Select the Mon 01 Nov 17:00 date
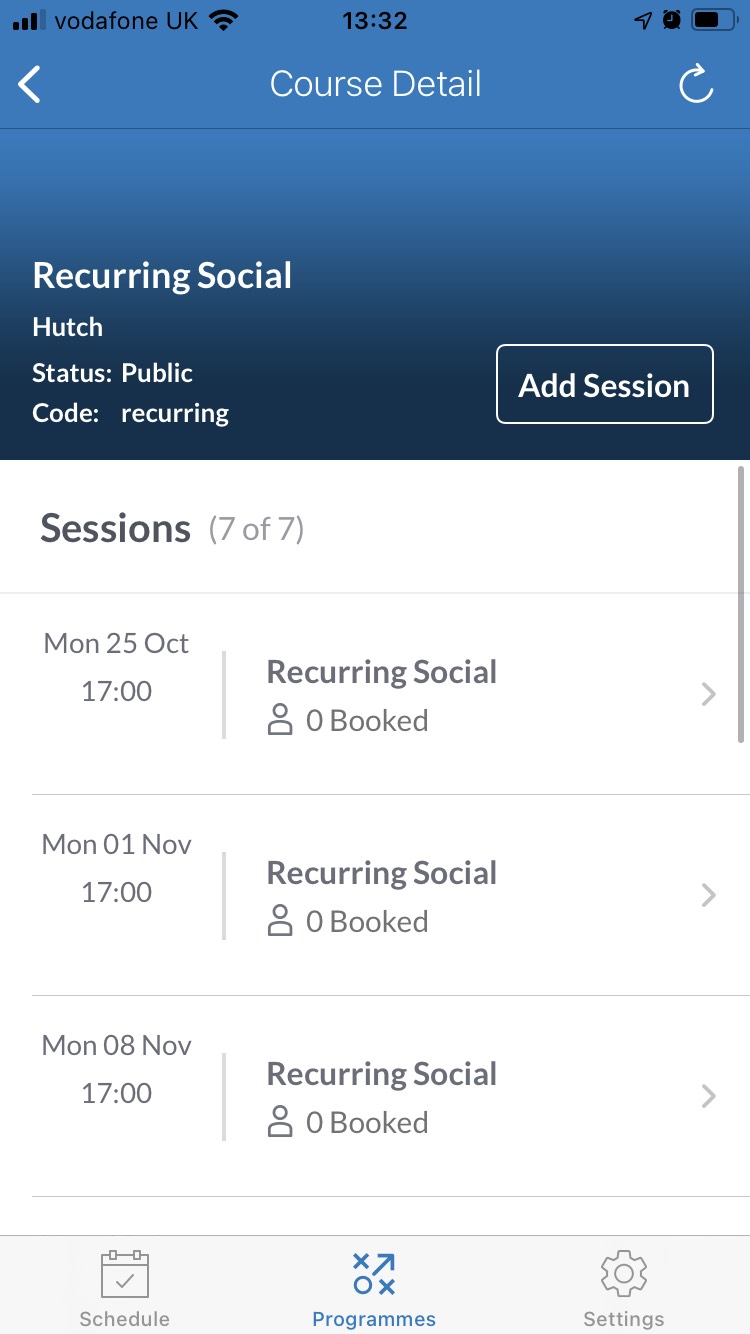This screenshot has height=1334, width=750. [117, 868]
